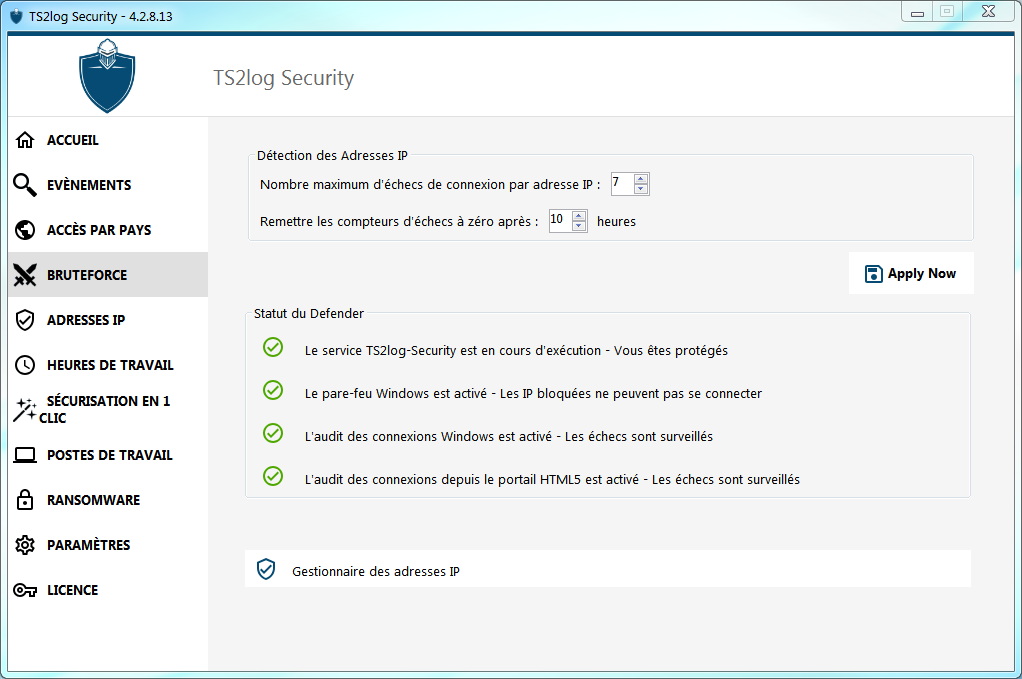Screen dimensions: 1022x679
Task: Click the portail HTML5 audit status text
Action: coord(552,480)
